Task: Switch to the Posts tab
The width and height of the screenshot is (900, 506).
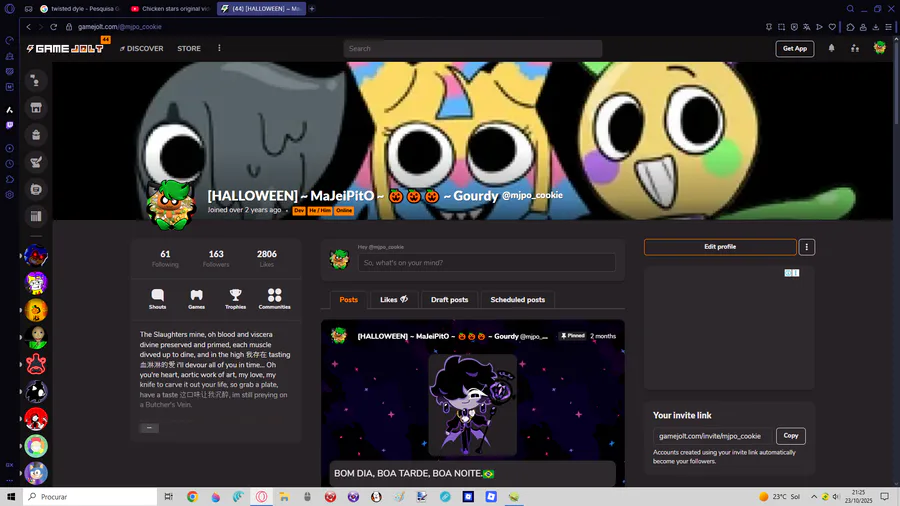Action: (348, 299)
